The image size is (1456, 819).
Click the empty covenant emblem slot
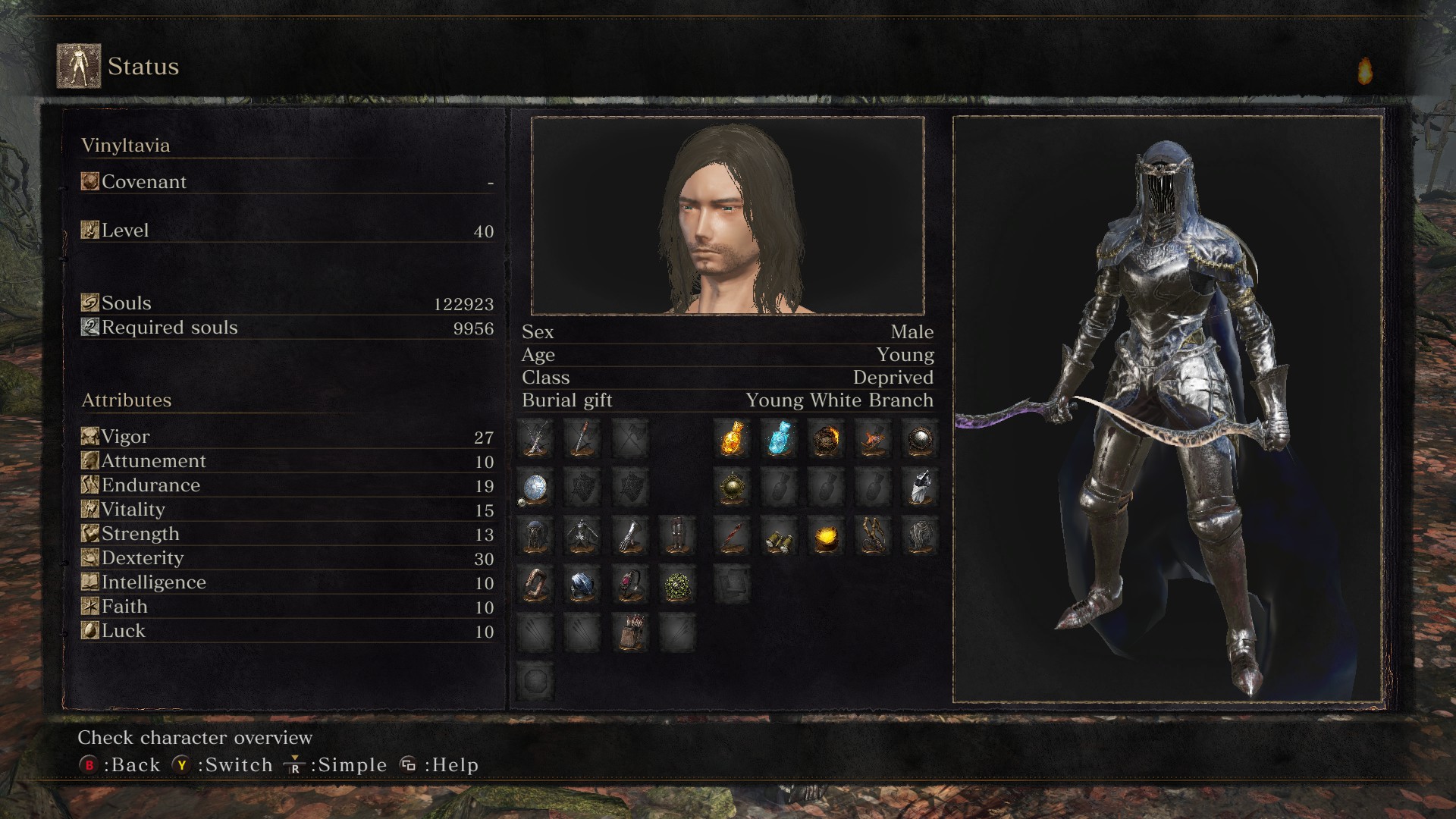535,680
